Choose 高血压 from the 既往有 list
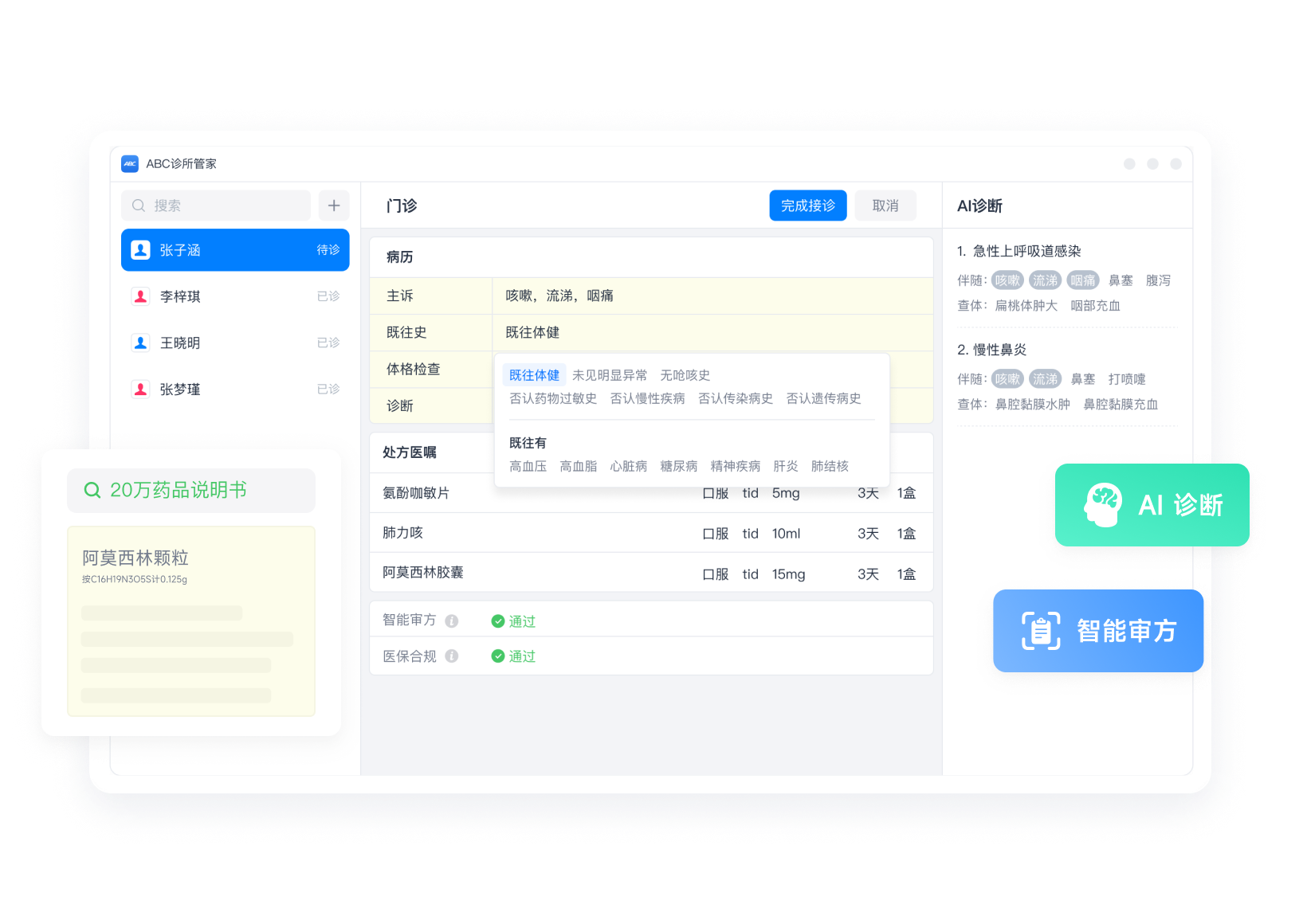Image resolution: width=1307 pixels, height=924 pixels. coord(528,466)
